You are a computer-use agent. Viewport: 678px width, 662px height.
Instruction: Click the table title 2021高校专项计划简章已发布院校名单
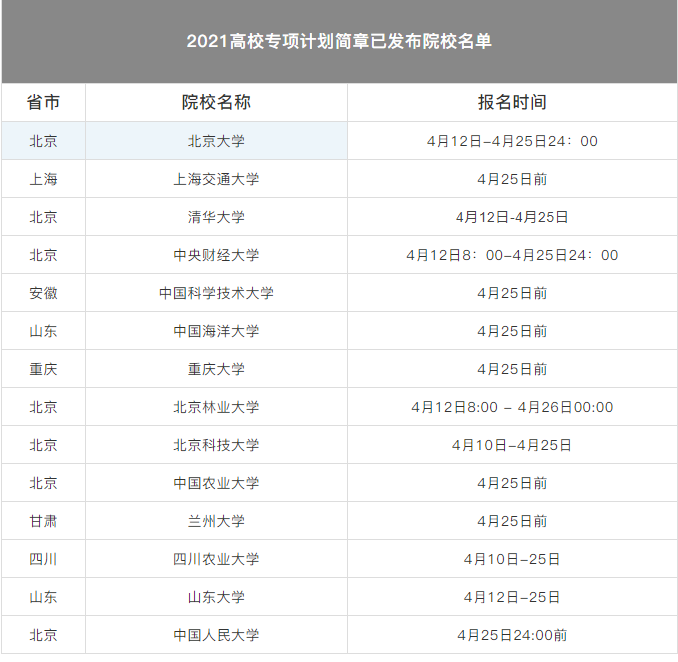pyautogui.click(x=339, y=42)
